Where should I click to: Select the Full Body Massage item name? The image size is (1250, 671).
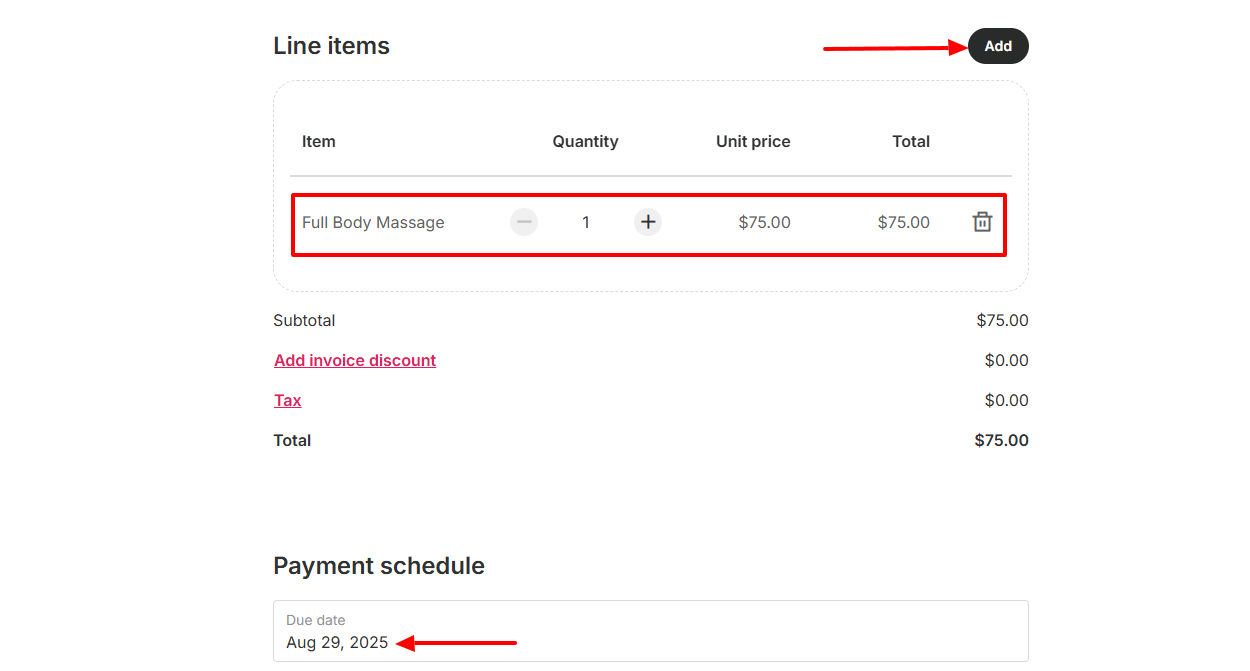tap(373, 222)
